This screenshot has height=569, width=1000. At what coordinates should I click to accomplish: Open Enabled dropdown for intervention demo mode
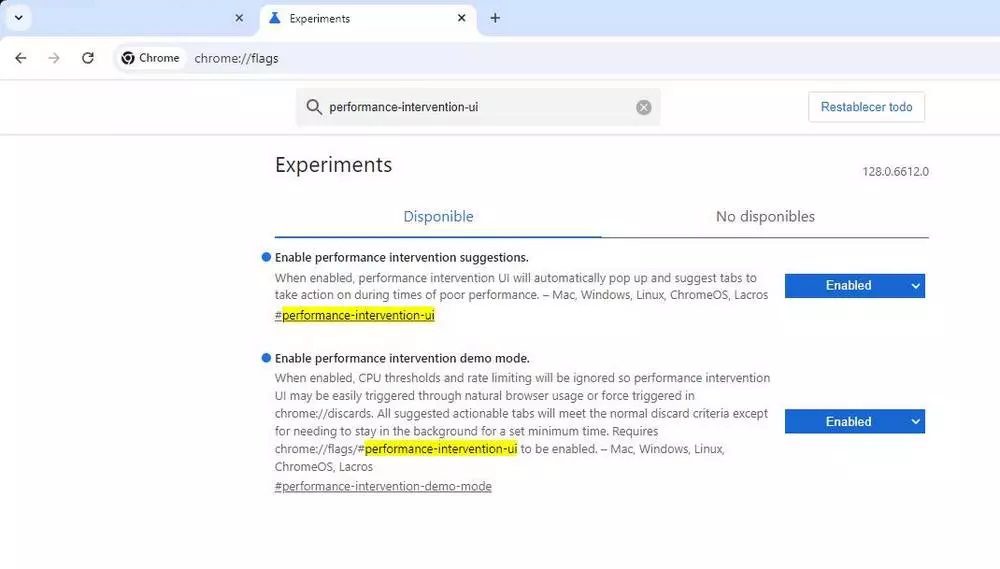point(855,422)
